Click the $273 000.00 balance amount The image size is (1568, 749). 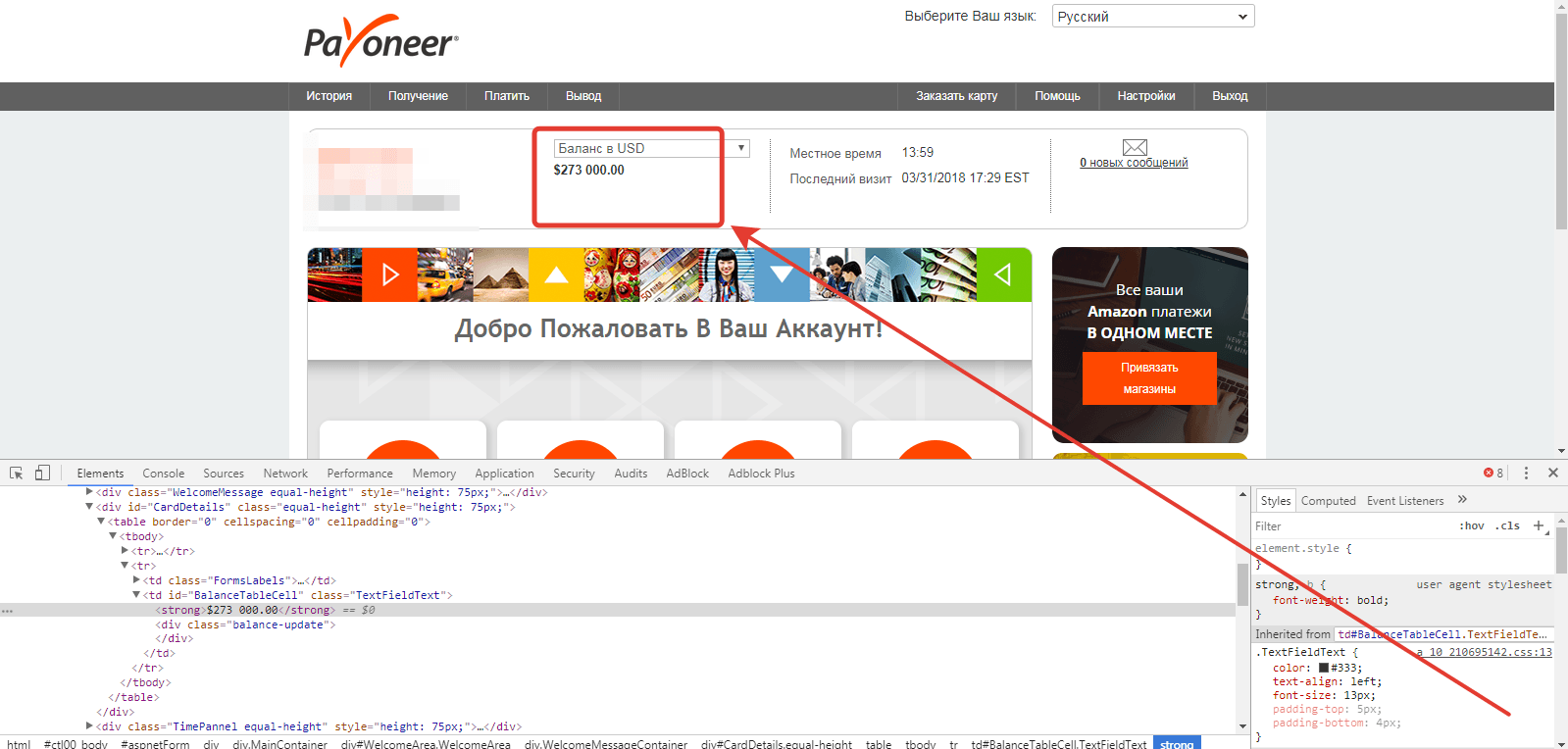pos(588,170)
